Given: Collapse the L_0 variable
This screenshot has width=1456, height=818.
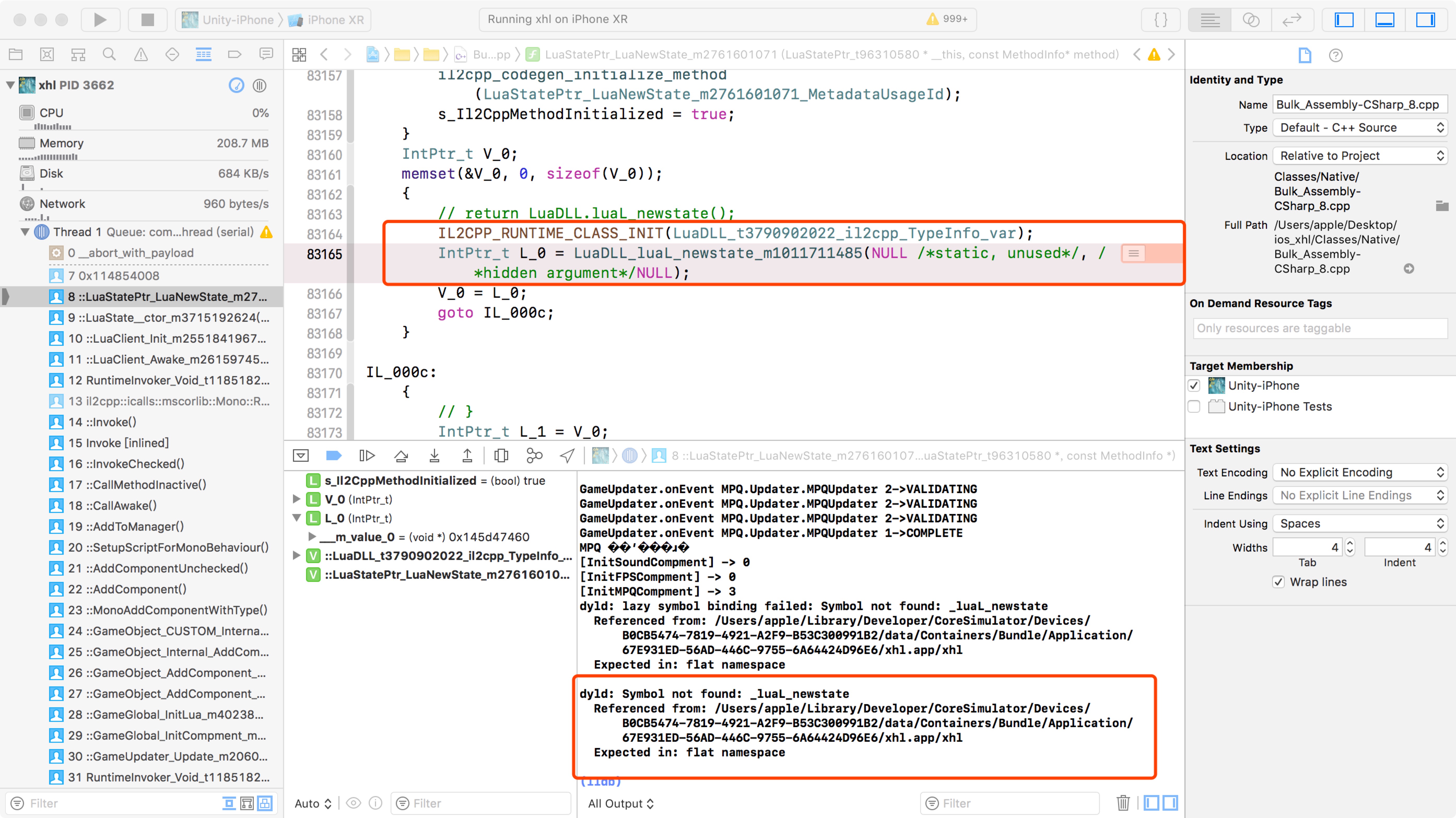Looking at the screenshot, I should click(x=296, y=518).
